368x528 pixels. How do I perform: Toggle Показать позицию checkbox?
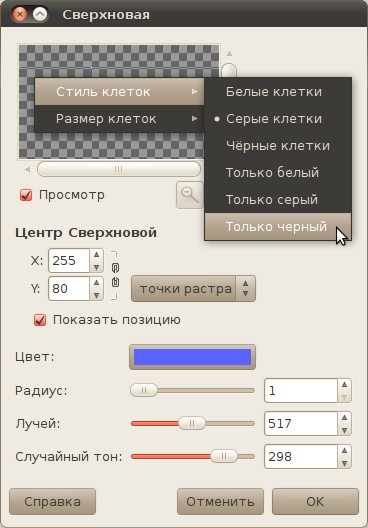tap(40, 320)
